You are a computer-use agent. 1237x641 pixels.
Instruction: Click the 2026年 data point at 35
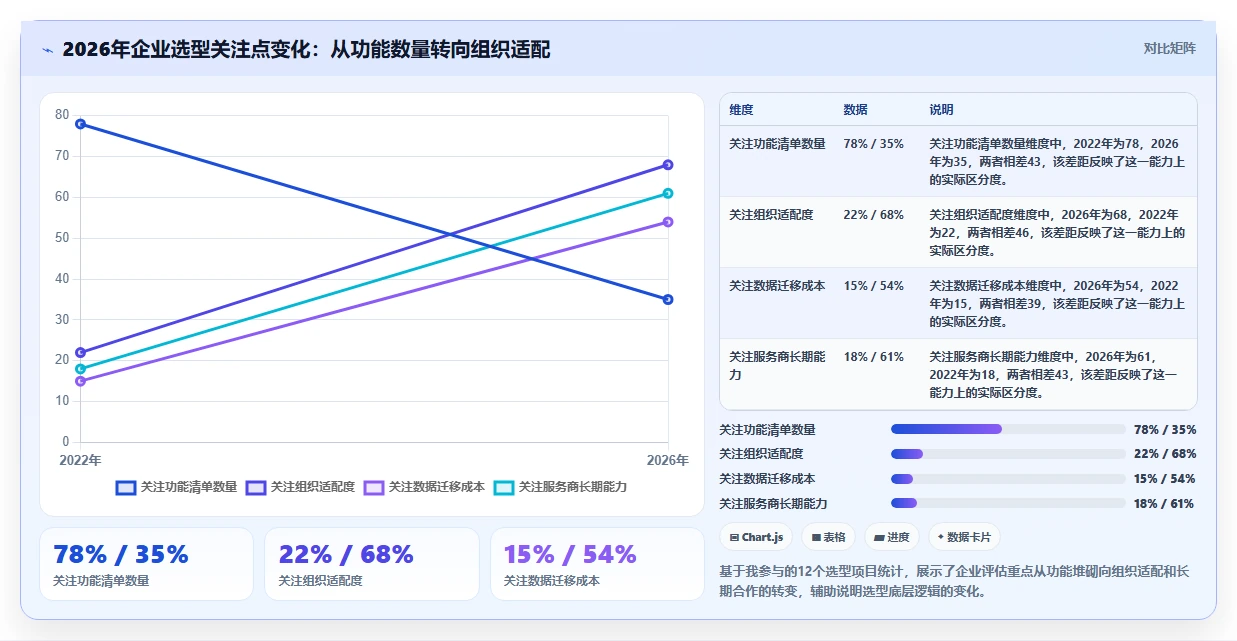[x=668, y=299]
